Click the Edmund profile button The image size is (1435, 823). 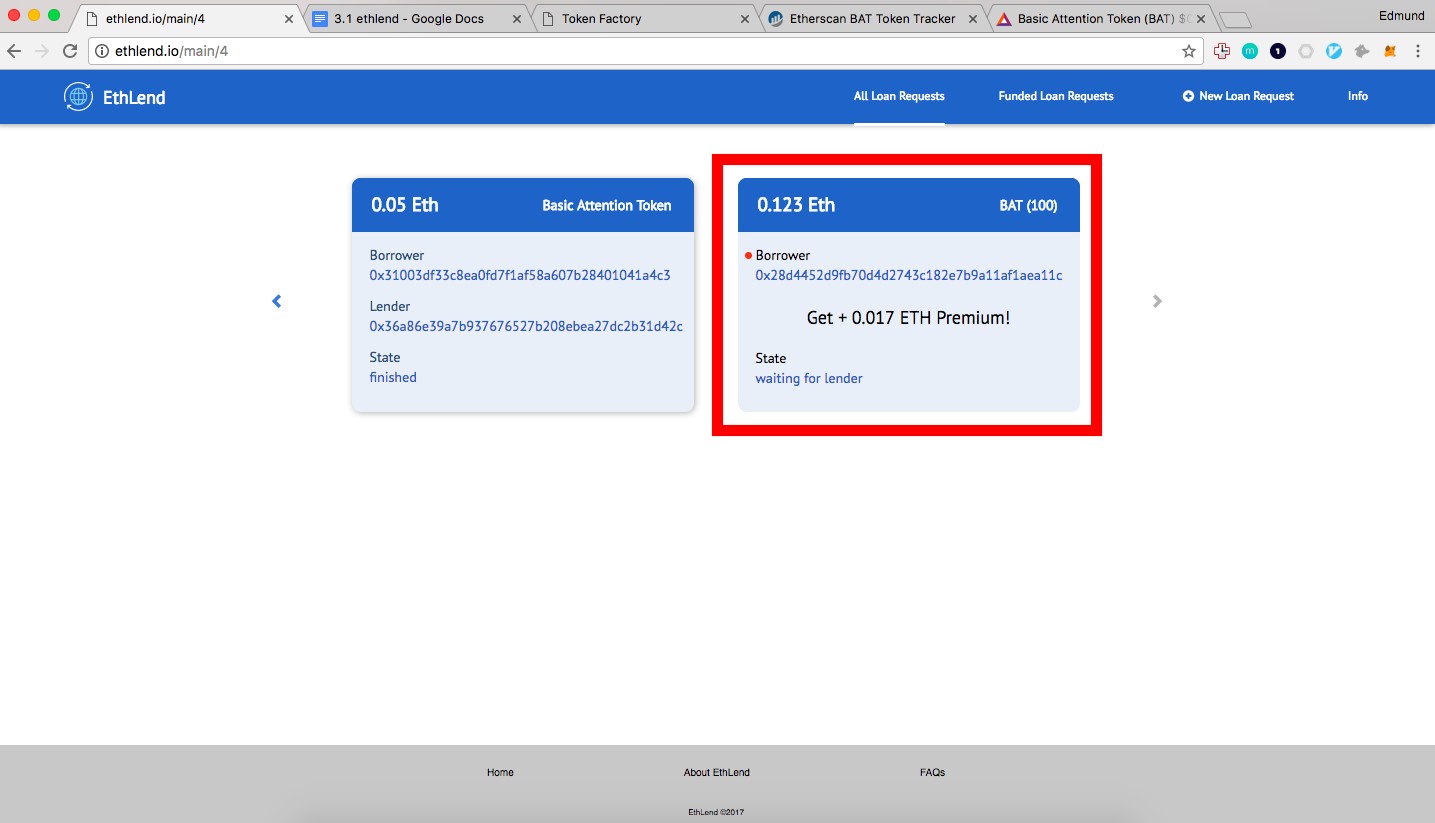(1400, 16)
